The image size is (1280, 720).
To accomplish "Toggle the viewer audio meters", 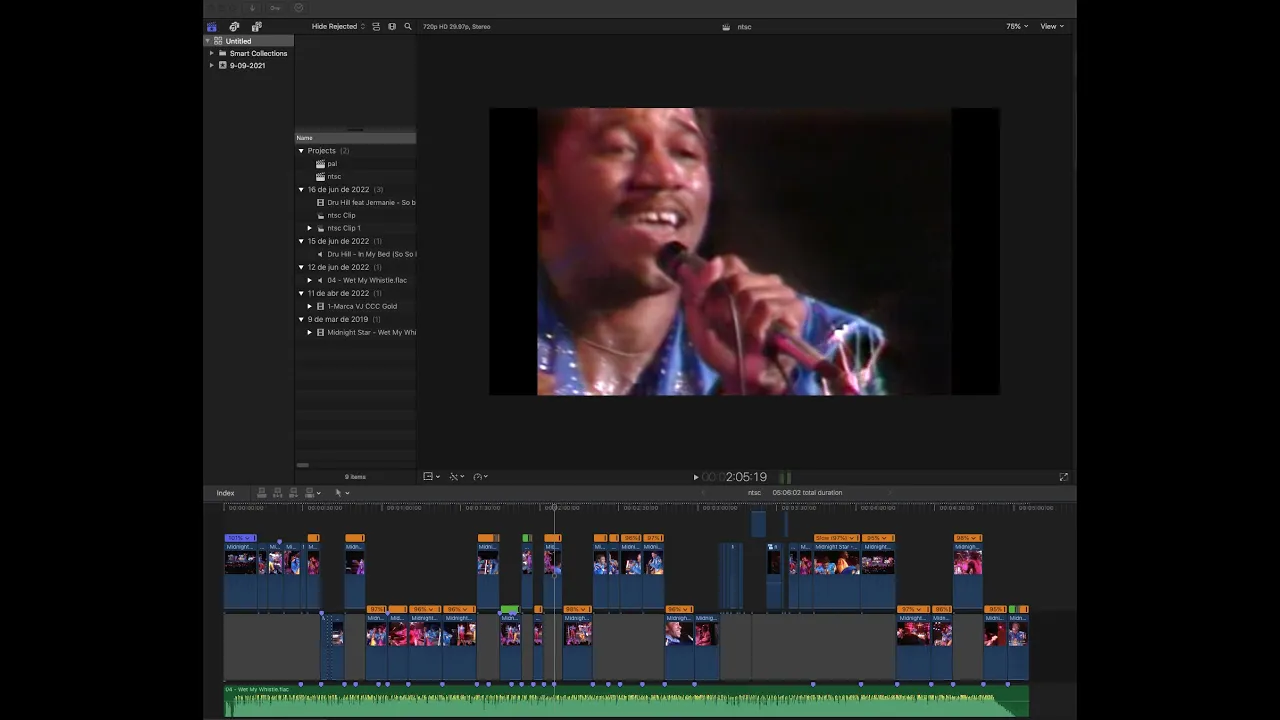I will (785, 477).
